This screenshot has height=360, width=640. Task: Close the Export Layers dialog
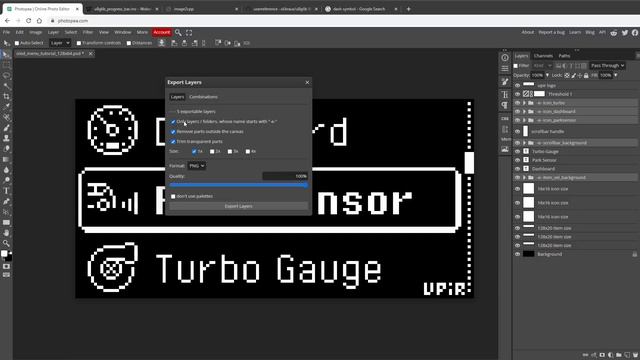[307, 82]
